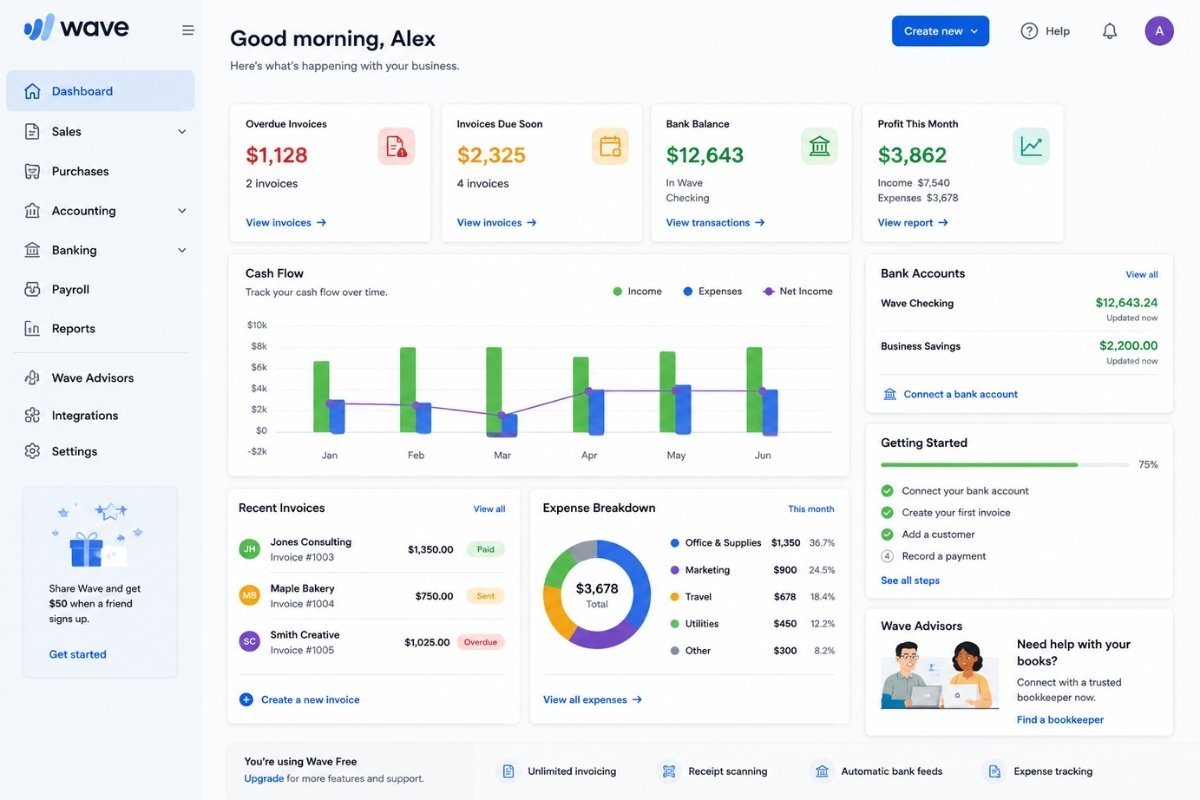Screen dimensions: 1200x800
Task: Click the SC avatar for Smith Creative
Action: click(x=249, y=642)
